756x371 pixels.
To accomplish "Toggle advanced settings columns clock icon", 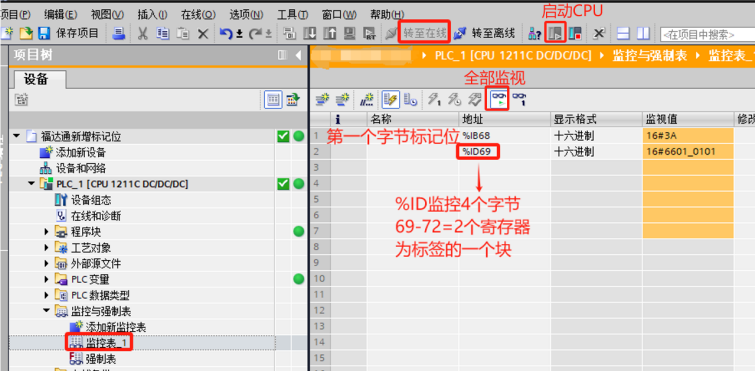I will click(x=410, y=100).
